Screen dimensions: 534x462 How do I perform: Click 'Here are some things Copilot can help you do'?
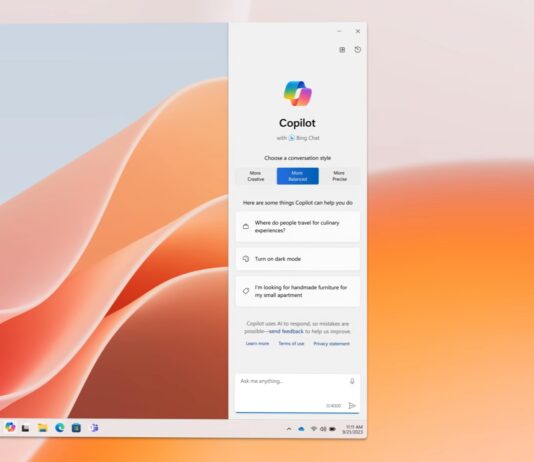[298, 203]
